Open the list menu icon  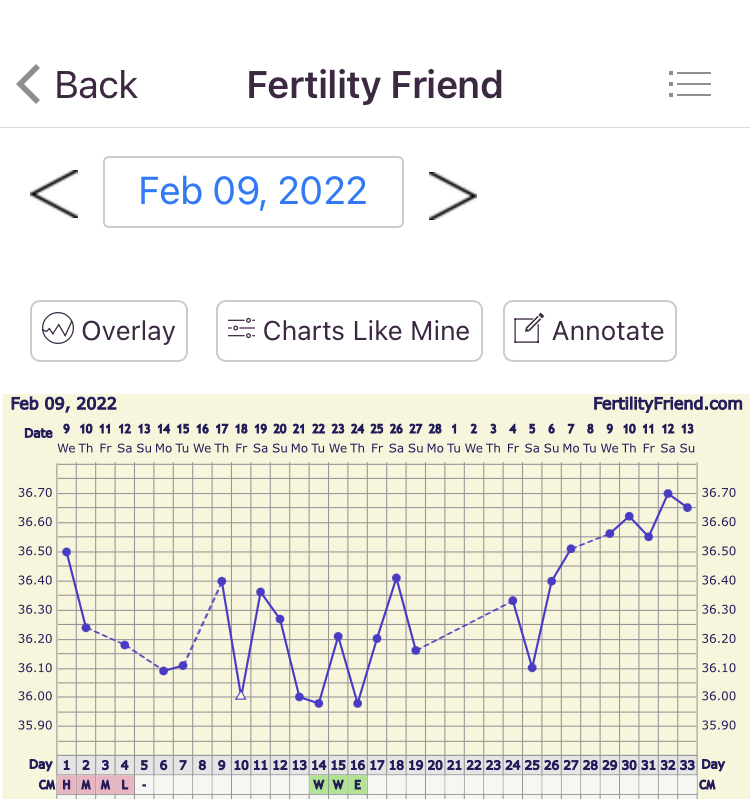(x=690, y=84)
